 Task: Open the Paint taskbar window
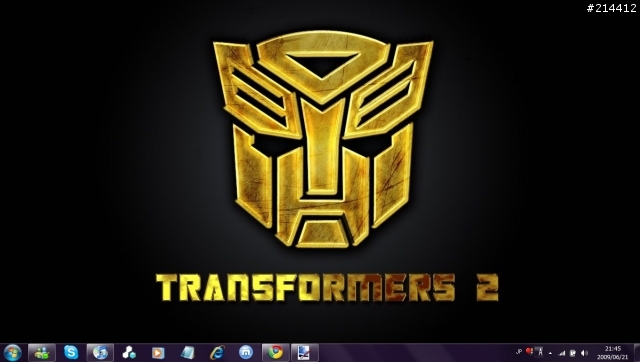coord(304,353)
